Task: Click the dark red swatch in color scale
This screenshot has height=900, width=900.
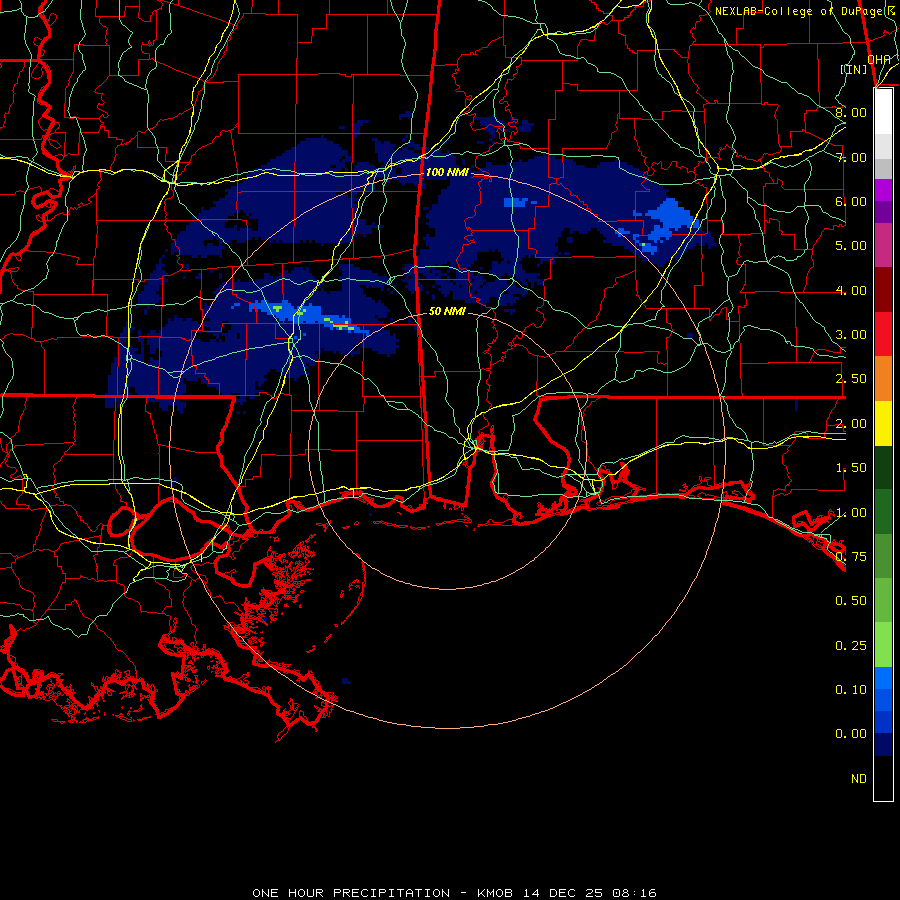Action: point(883,290)
